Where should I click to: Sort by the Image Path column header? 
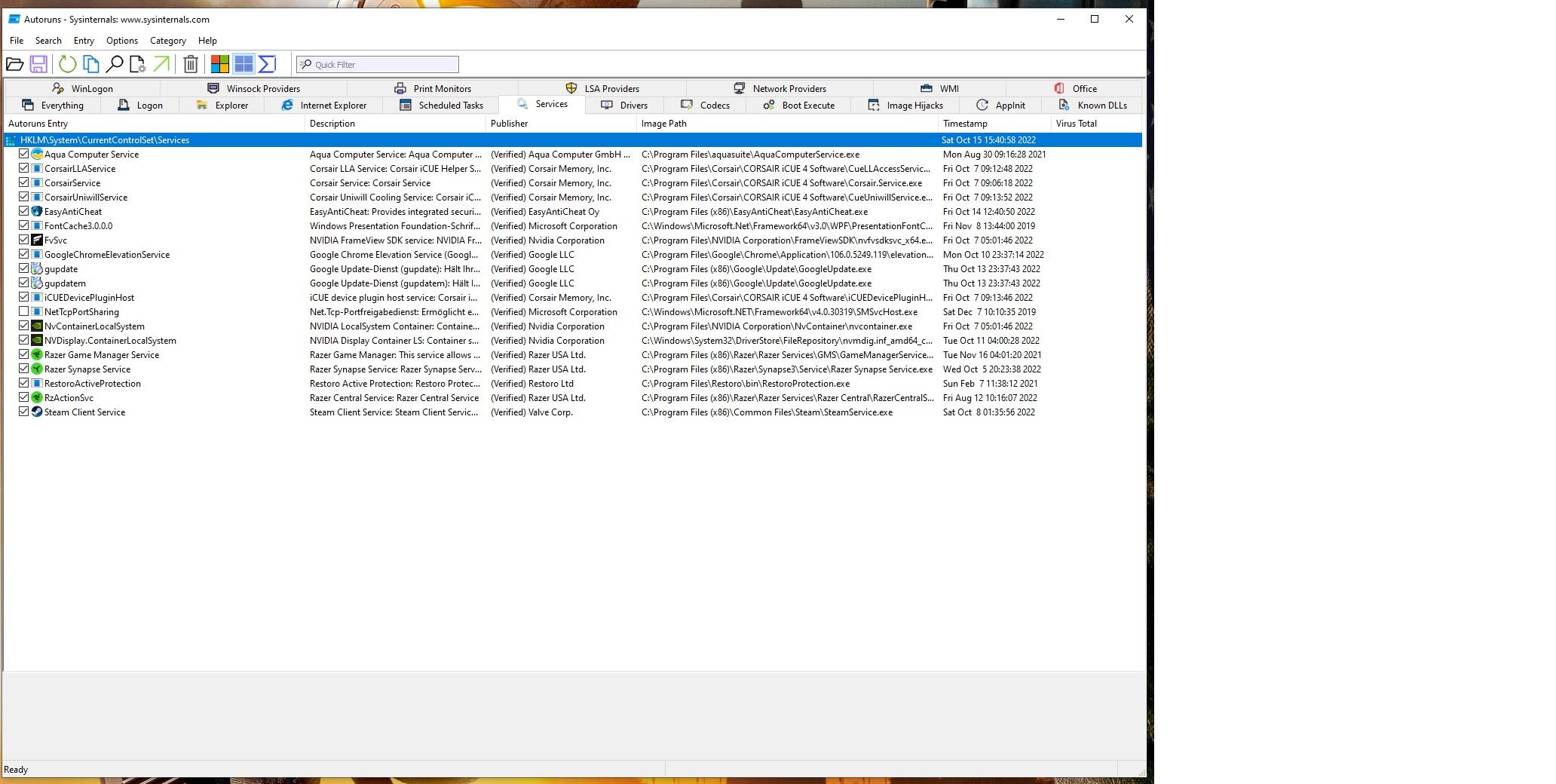pos(788,124)
